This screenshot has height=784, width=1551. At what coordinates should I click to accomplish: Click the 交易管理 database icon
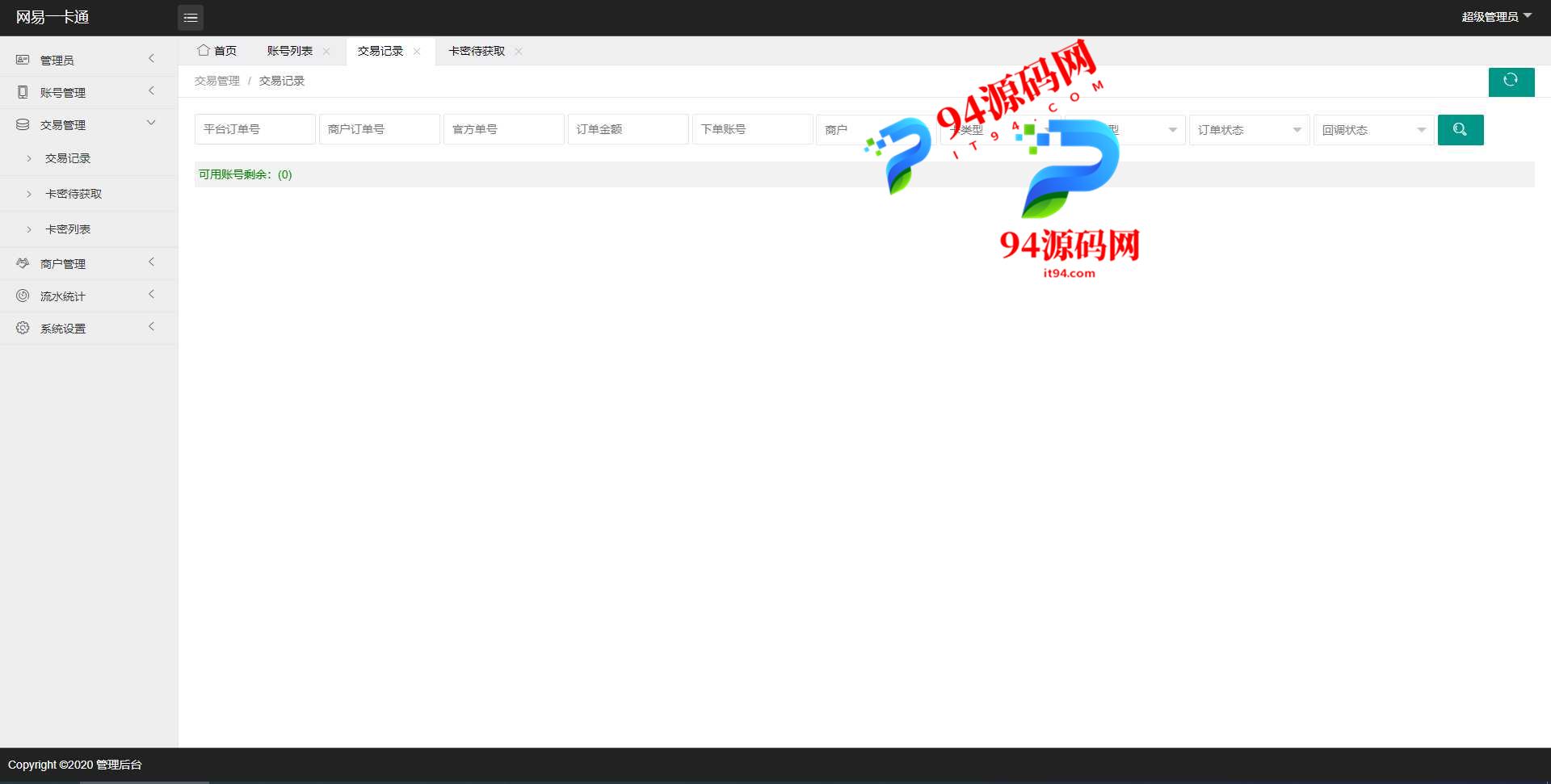[x=23, y=124]
